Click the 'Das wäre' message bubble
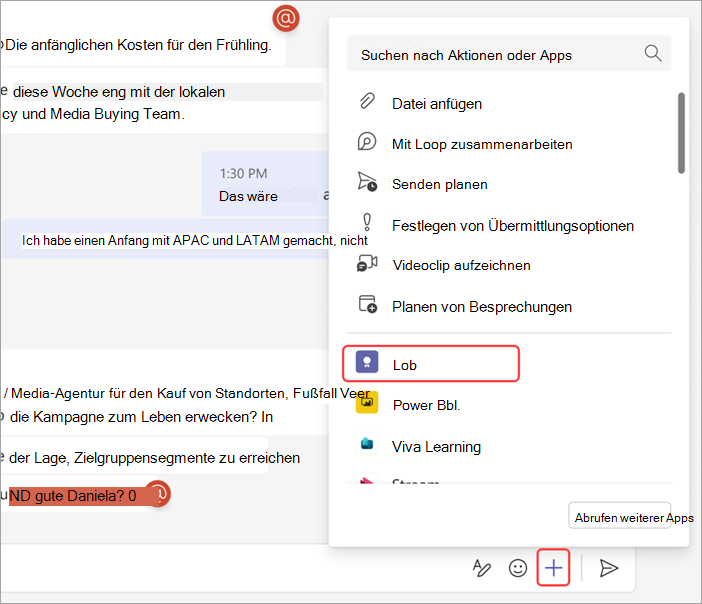This screenshot has width=702, height=604. pos(265,184)
